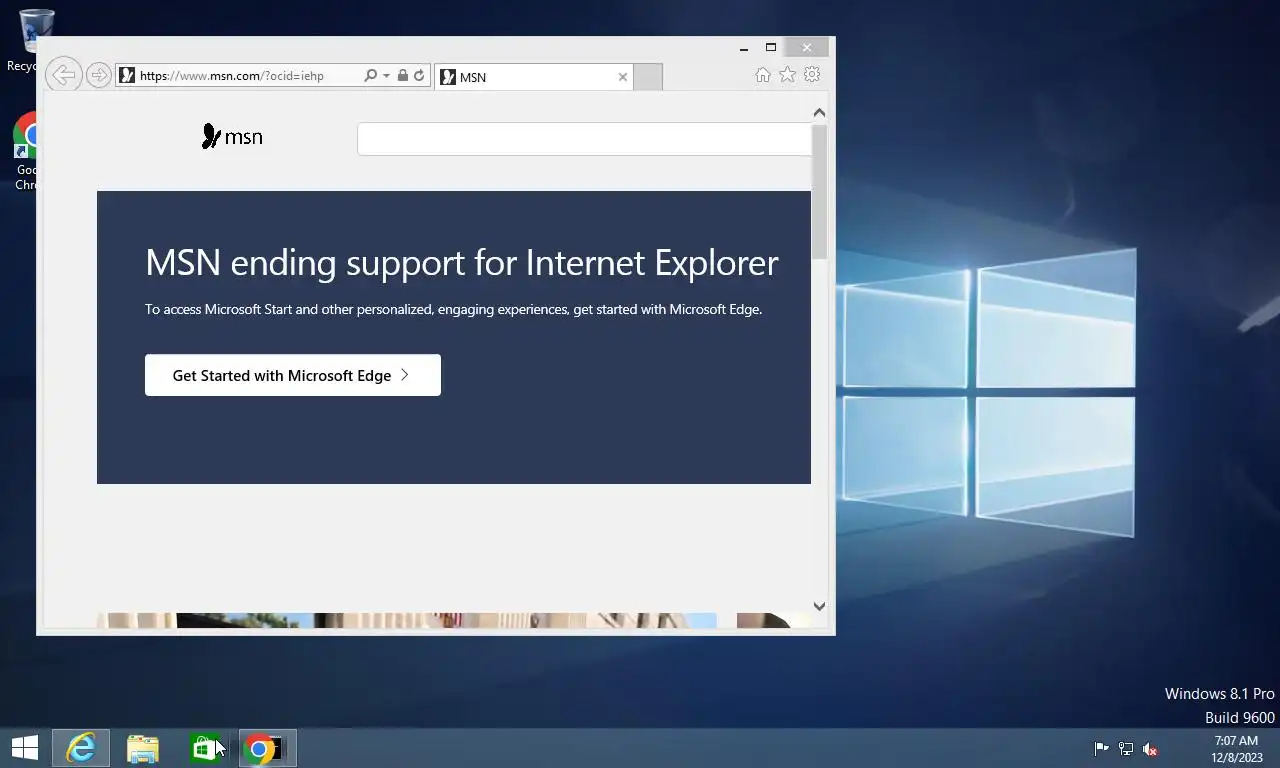1280x768 pixels.
Task: Click the security lock icon in the address bar
Action: [402, 75]
